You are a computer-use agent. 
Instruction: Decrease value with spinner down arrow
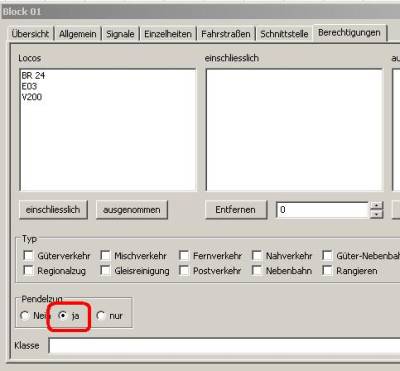coord(376,214)
